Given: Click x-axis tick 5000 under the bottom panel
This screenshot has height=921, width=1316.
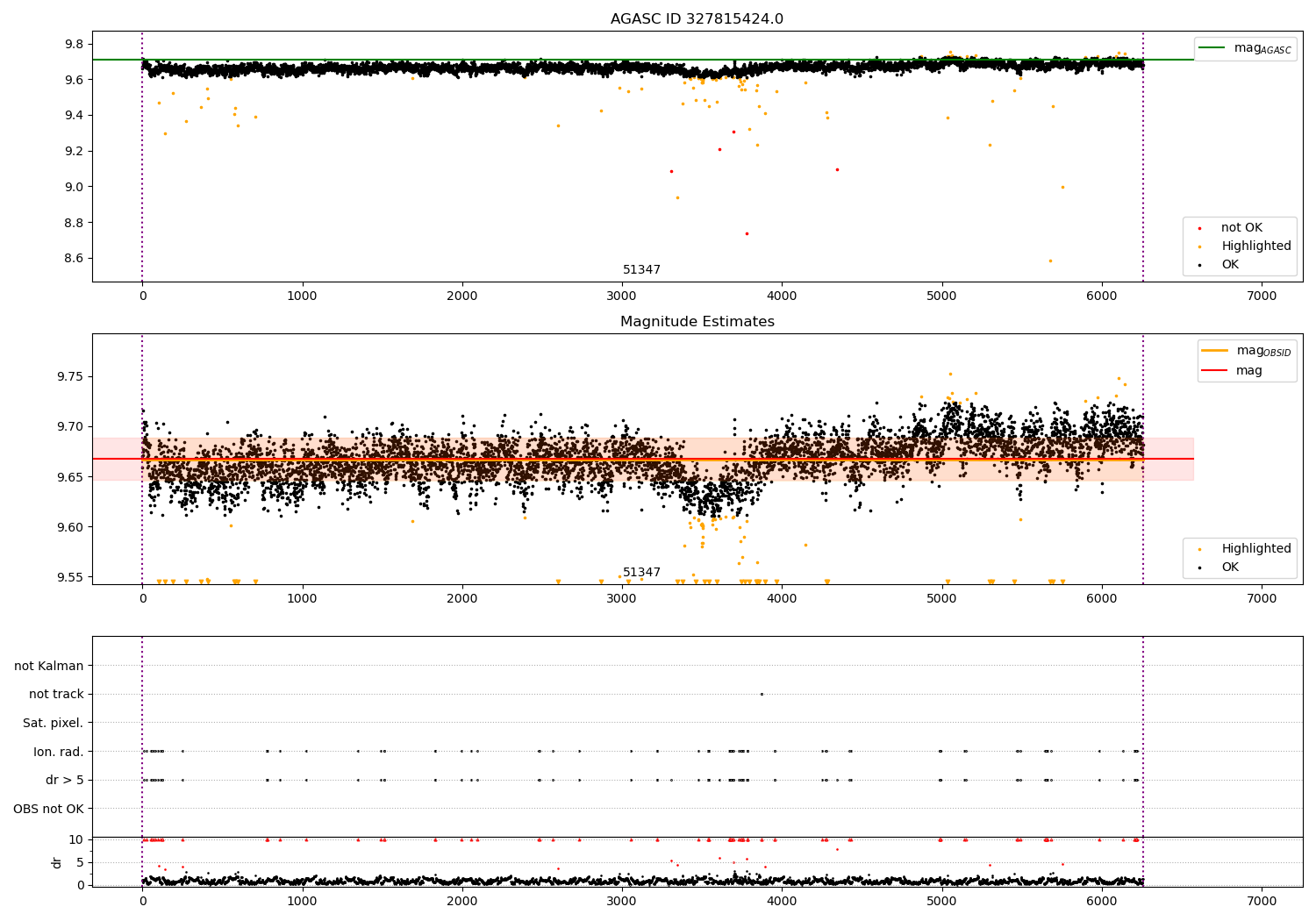Looking at the screenshot, I should click(941, 902).
